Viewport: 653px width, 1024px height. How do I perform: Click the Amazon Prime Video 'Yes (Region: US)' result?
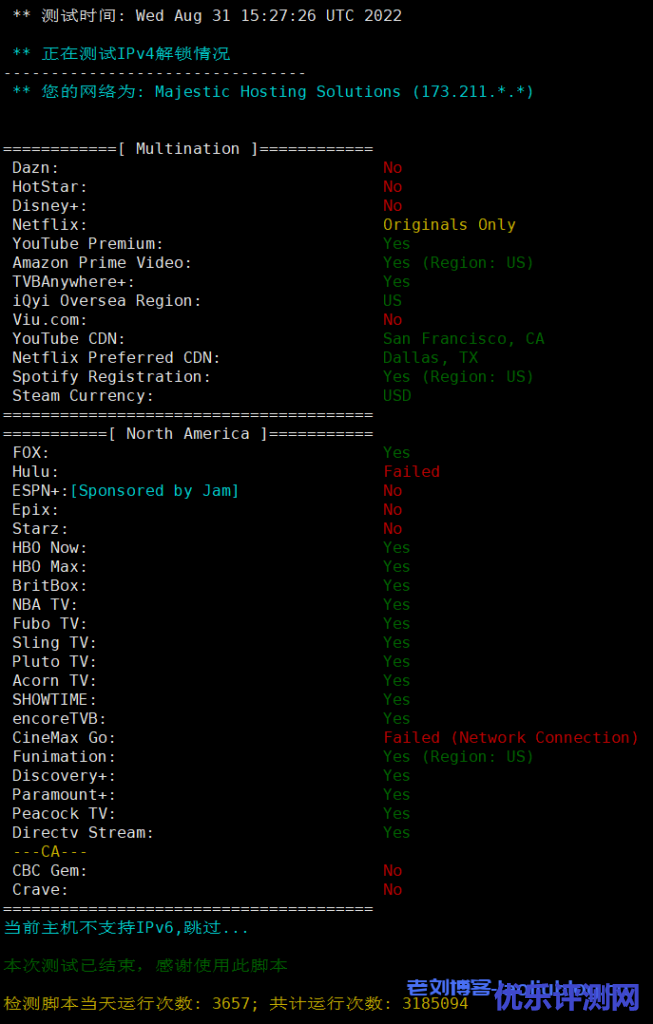tap(458, 263)
